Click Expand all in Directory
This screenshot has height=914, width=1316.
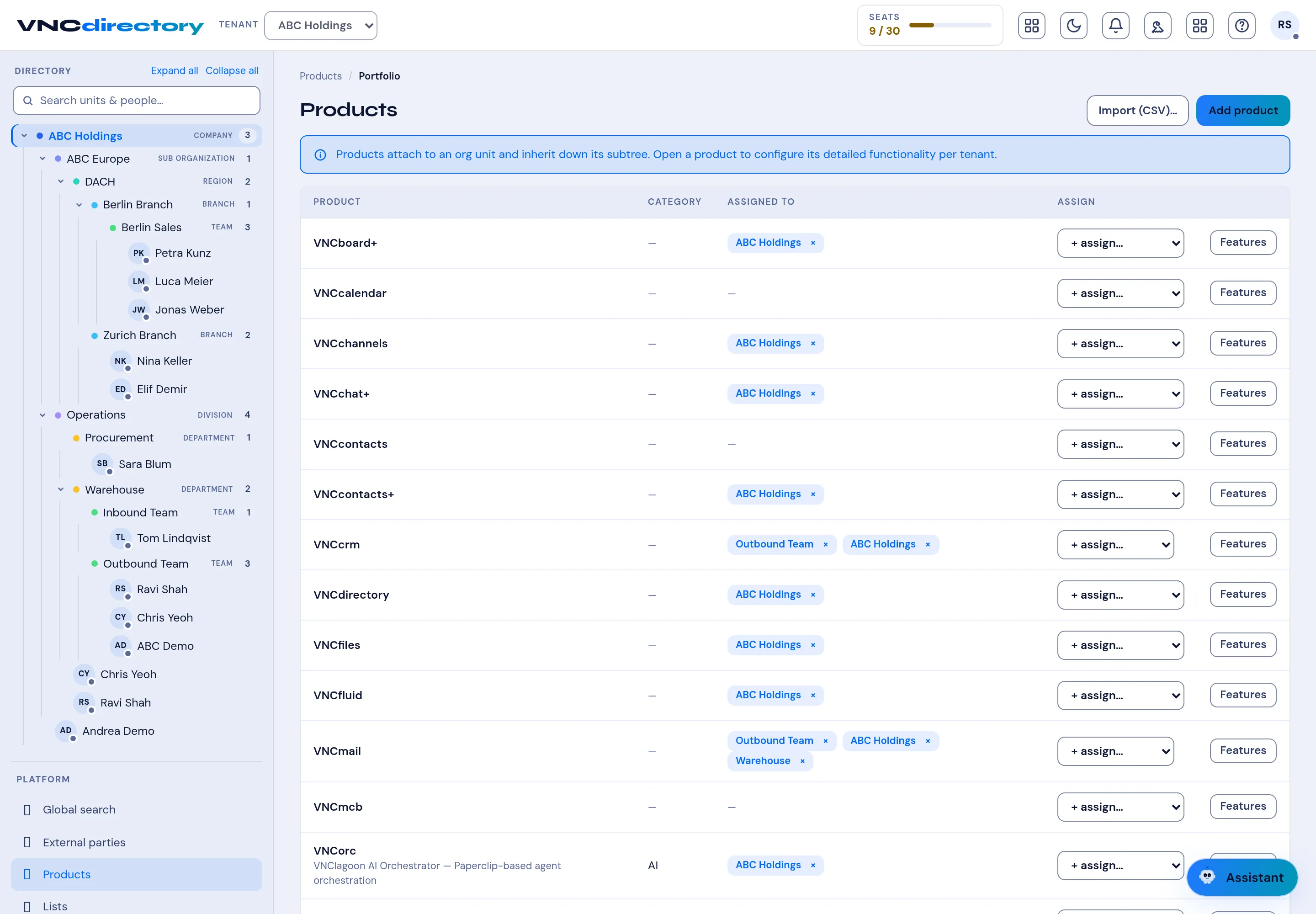[174, 70]
